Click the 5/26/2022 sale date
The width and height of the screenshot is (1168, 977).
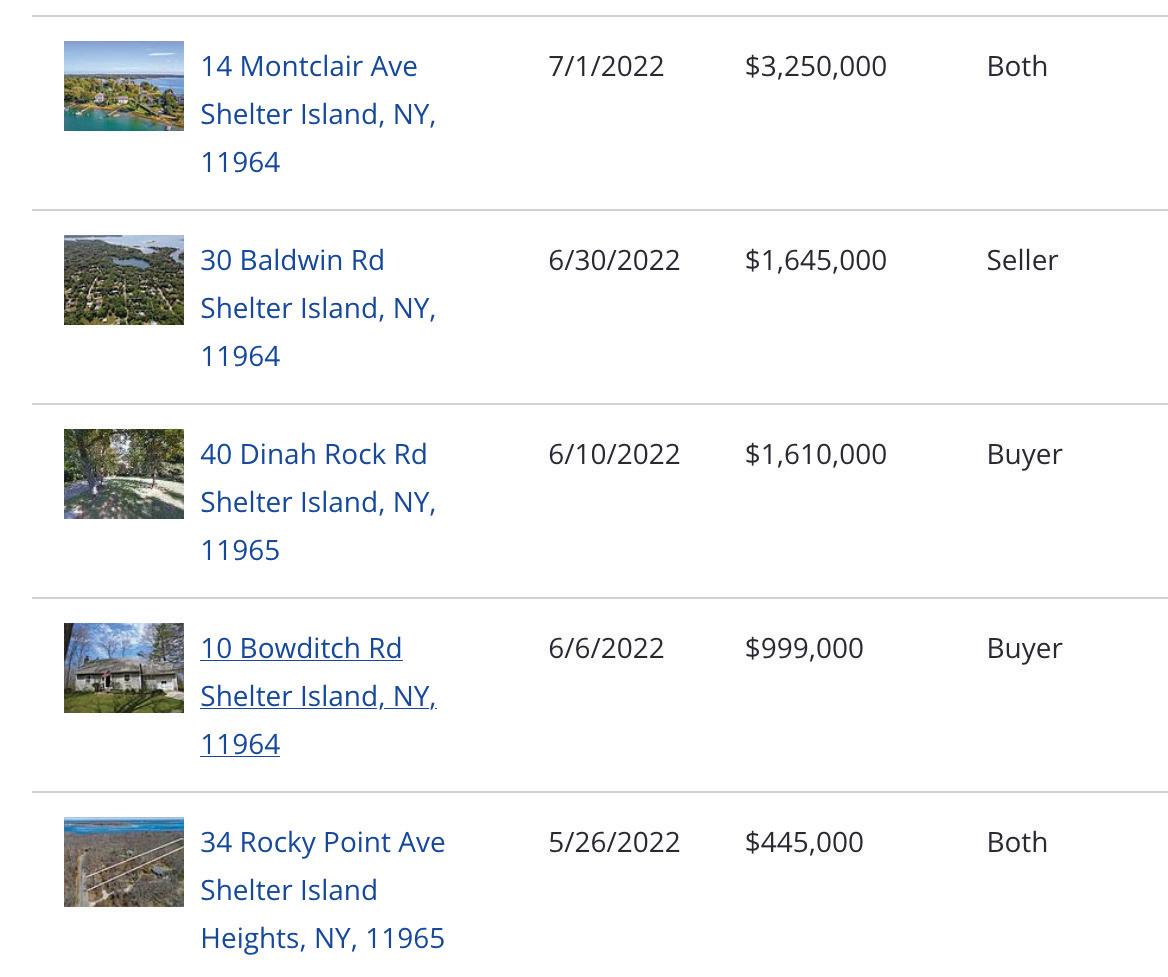(x=614, y=842)
